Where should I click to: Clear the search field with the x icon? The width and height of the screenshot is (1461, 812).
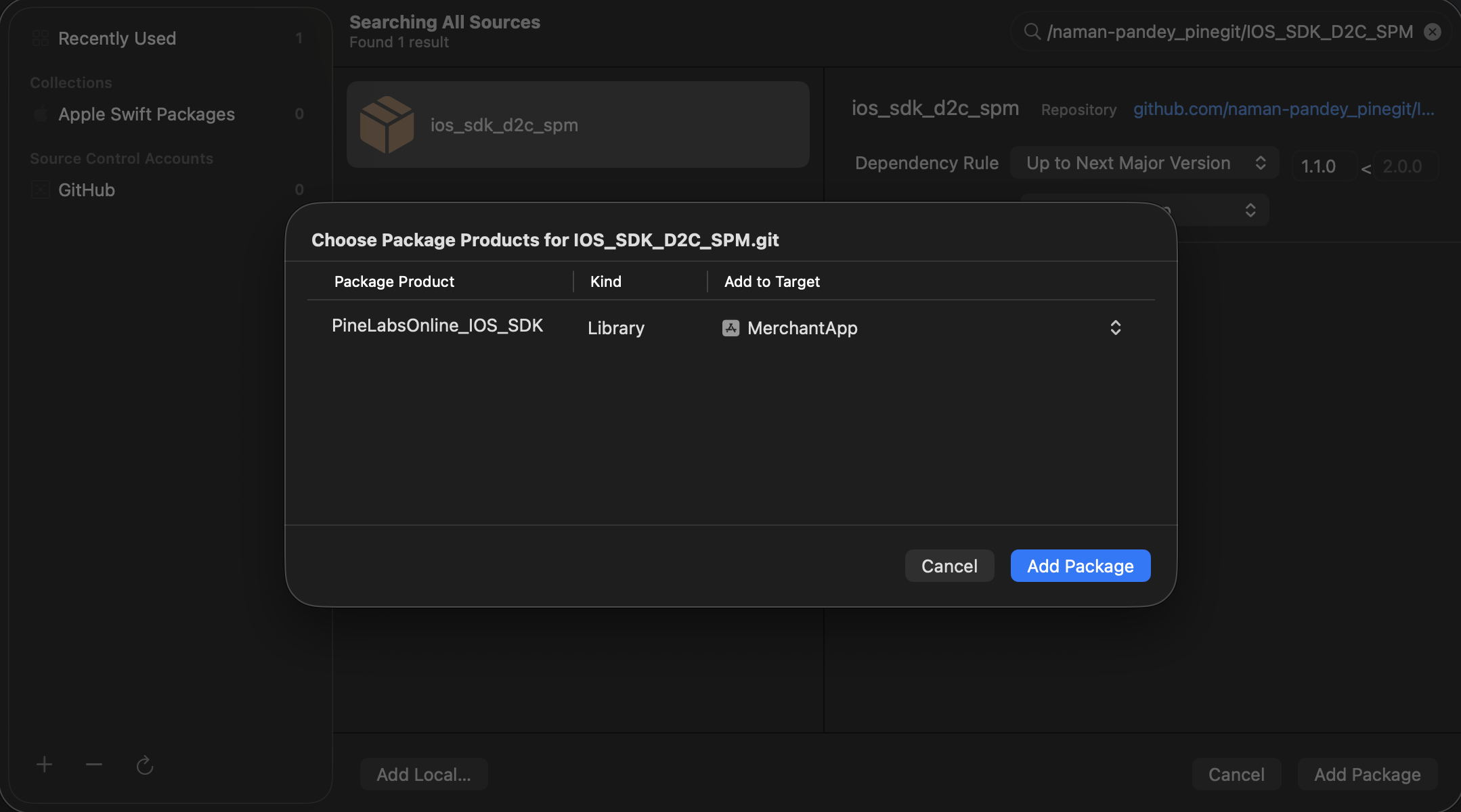(1433, 32)
